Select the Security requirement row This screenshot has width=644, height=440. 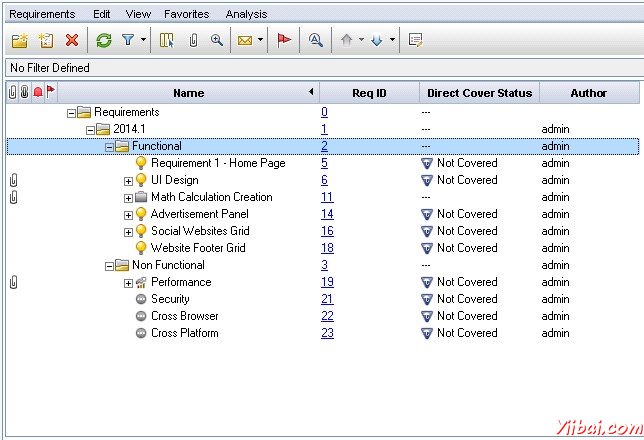170,299
